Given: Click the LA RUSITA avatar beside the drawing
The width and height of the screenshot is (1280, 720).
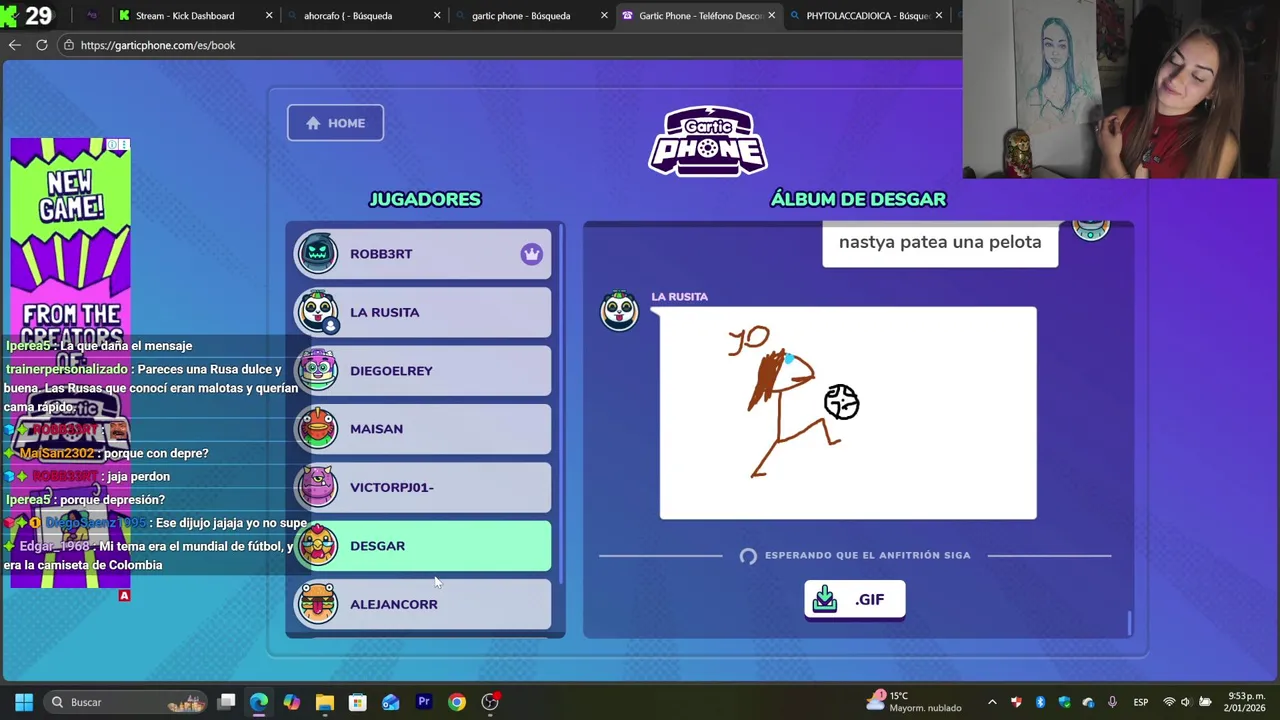Looking at the screenshot, I should pos(619,311).
